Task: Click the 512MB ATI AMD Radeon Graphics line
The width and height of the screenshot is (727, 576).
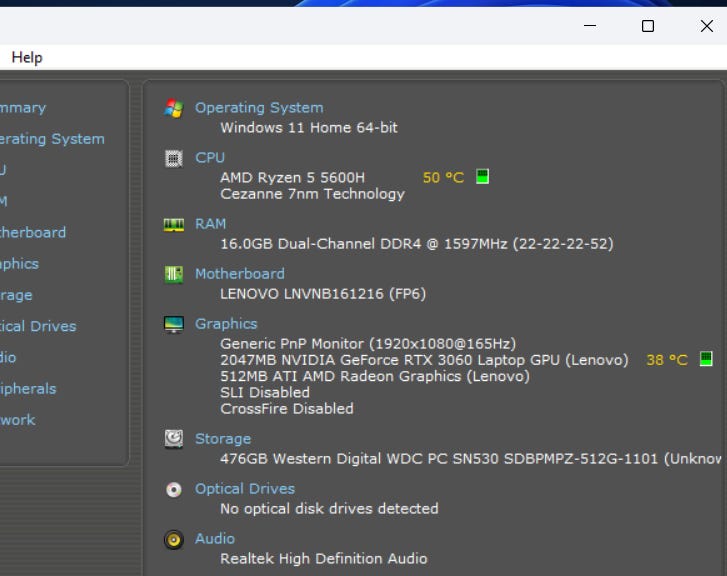Action: [375, 377]
